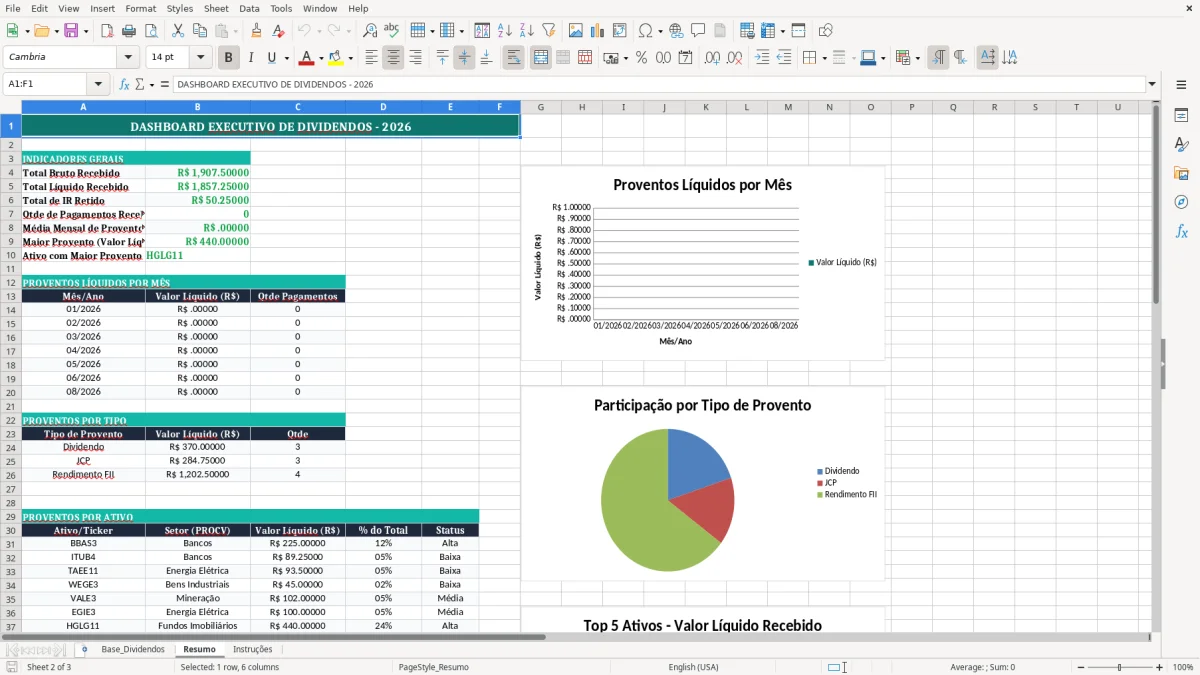Add a decimal place
1200x675 pixels.
712,58
